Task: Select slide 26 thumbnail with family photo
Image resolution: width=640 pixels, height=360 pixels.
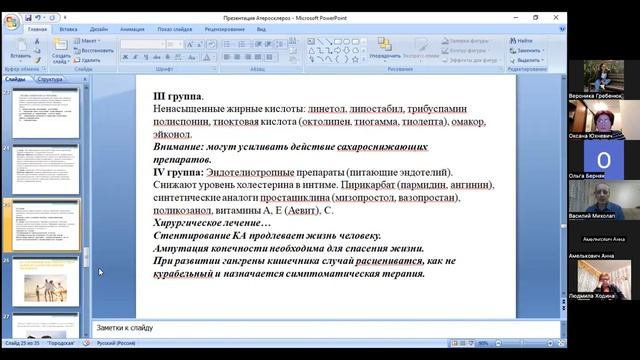Action: coord(46,282)
